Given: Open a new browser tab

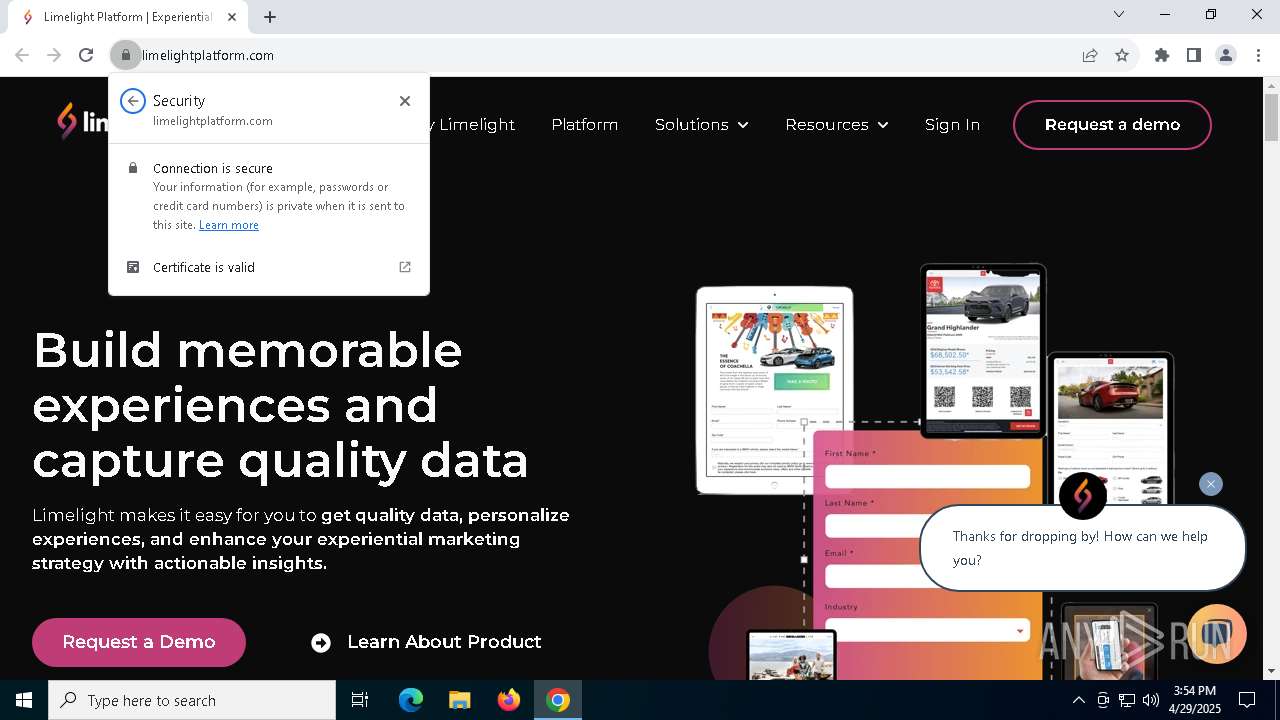Looking at the screenshot, I should pyautogui.click(x=270, y=17).
